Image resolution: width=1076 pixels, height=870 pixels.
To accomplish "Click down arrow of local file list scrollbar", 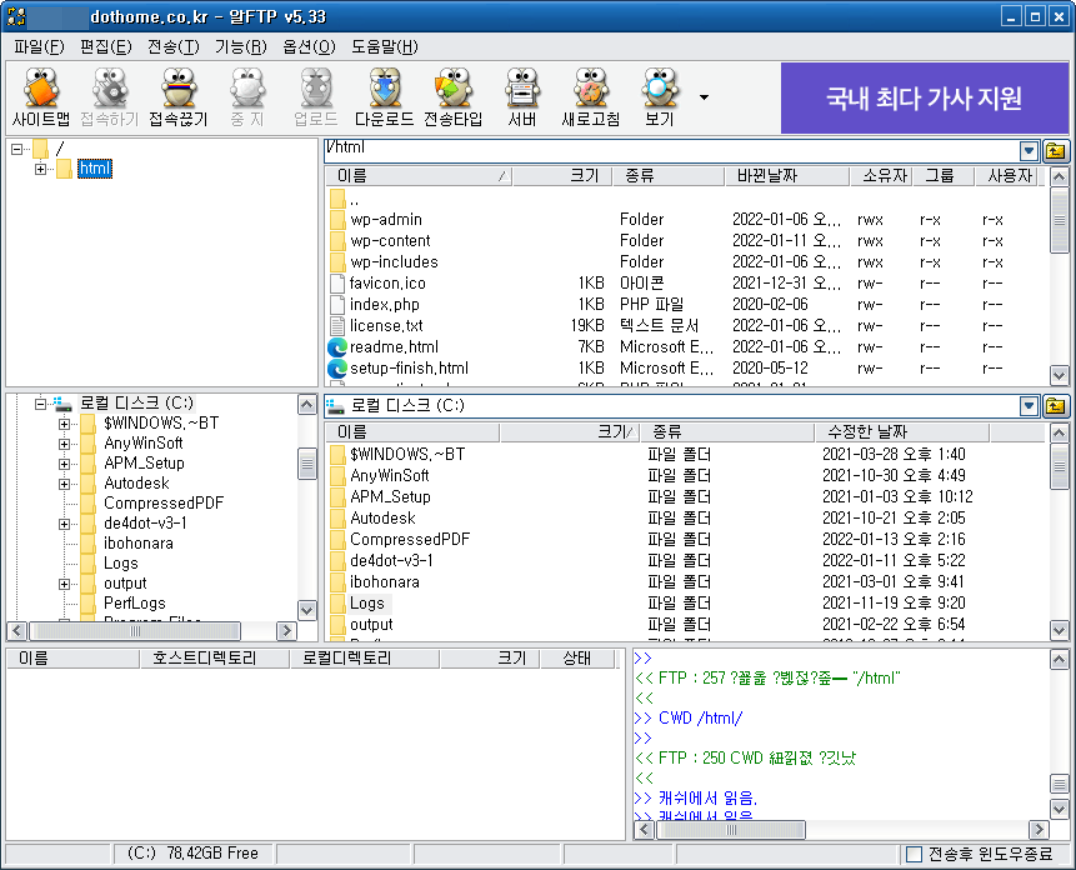I will pos(1059,629).
